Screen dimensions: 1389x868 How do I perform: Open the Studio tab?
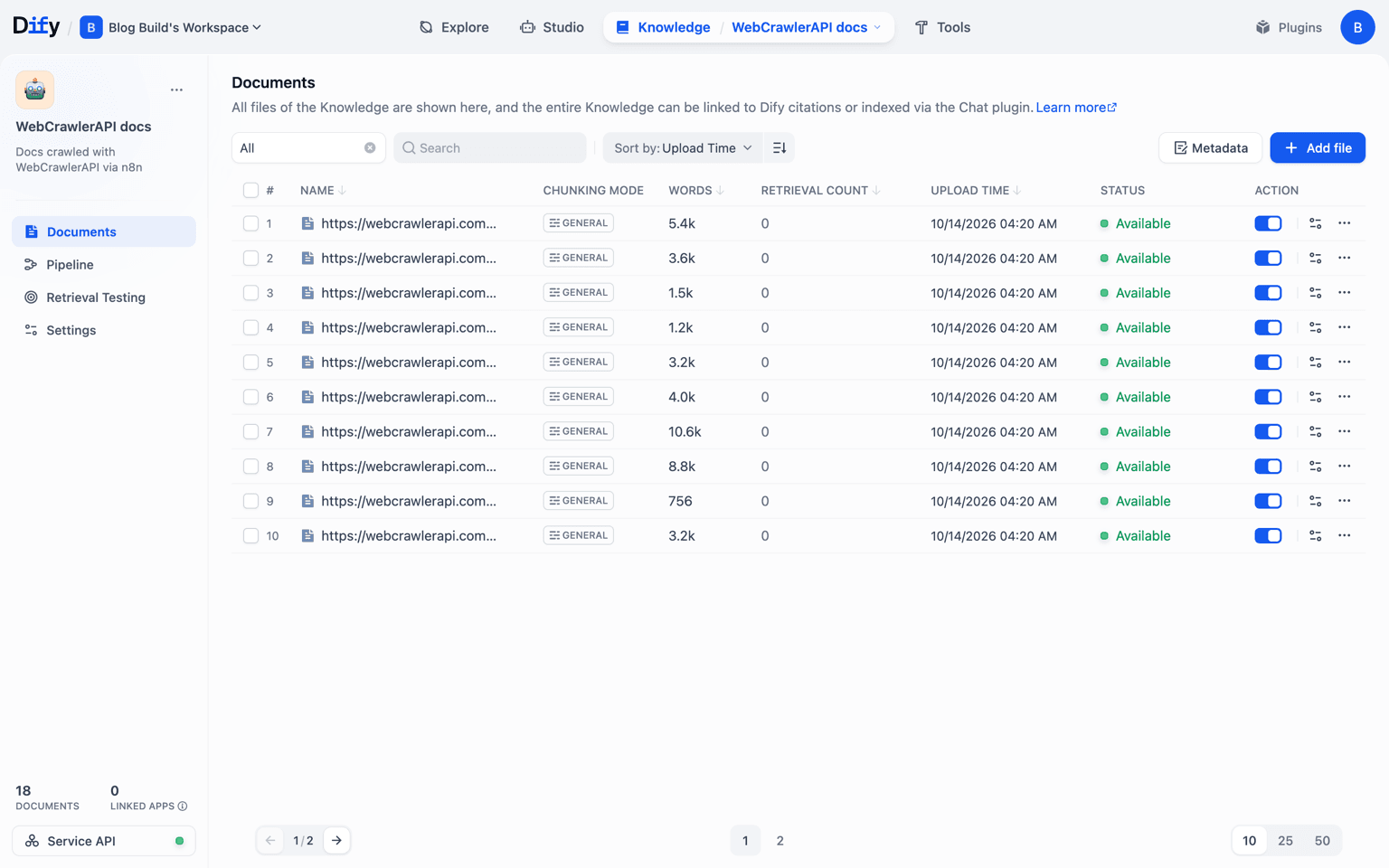[x=552, y=27]
